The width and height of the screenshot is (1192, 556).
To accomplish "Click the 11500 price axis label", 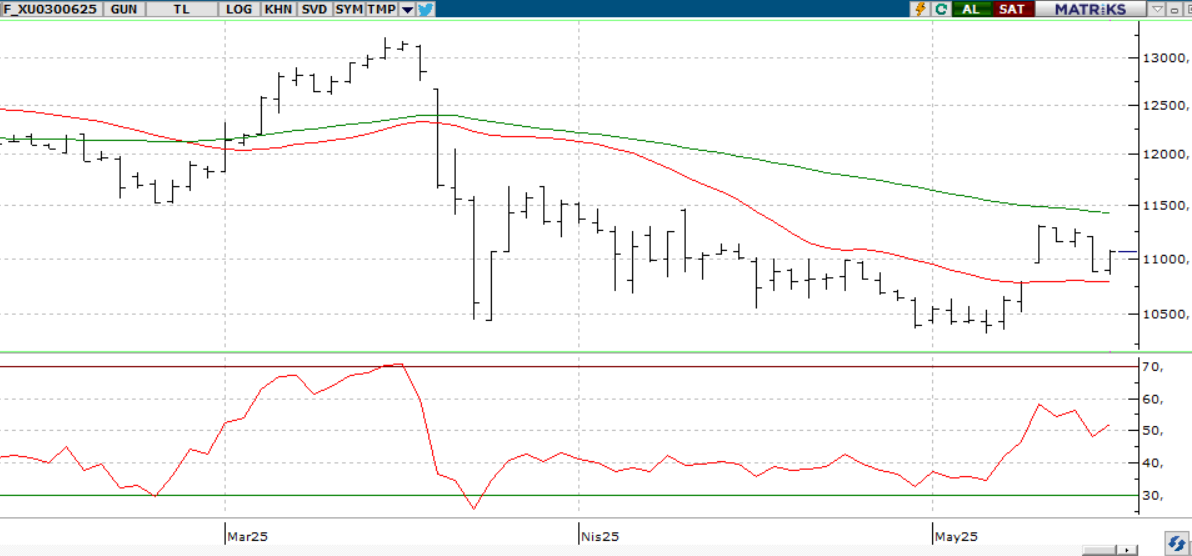I will [x=1165, y=206].
